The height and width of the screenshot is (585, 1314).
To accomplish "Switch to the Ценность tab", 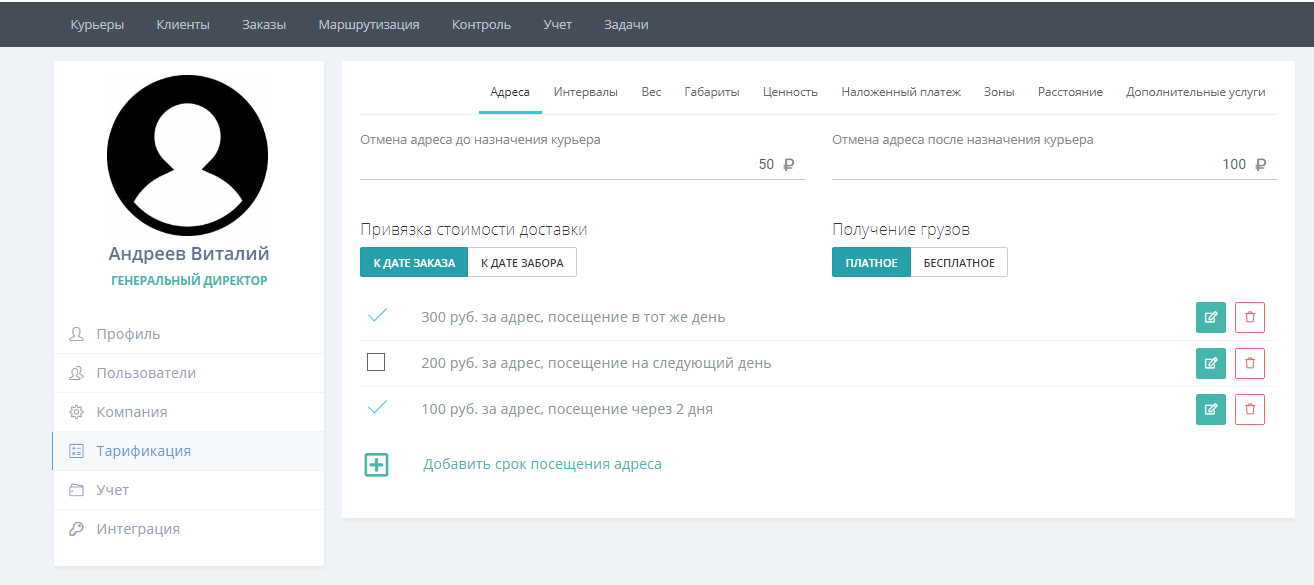I will [x=790, y=92].
